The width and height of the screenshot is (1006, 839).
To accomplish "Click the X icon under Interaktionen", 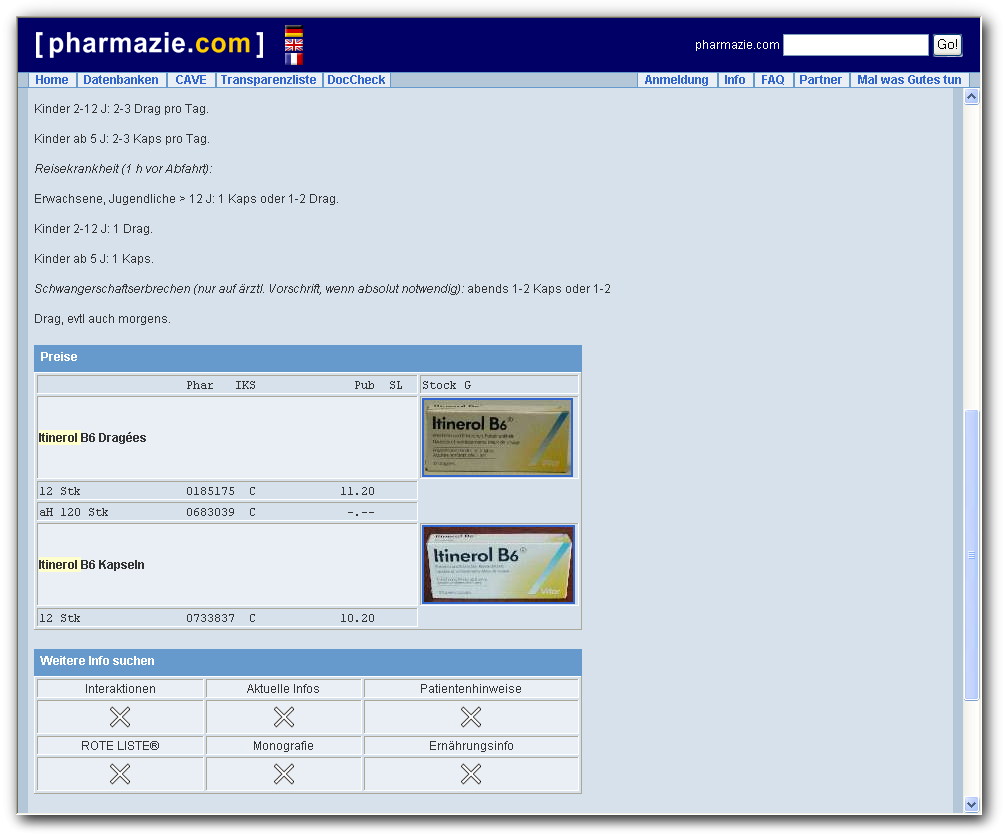I will click(x=119, y=717).
